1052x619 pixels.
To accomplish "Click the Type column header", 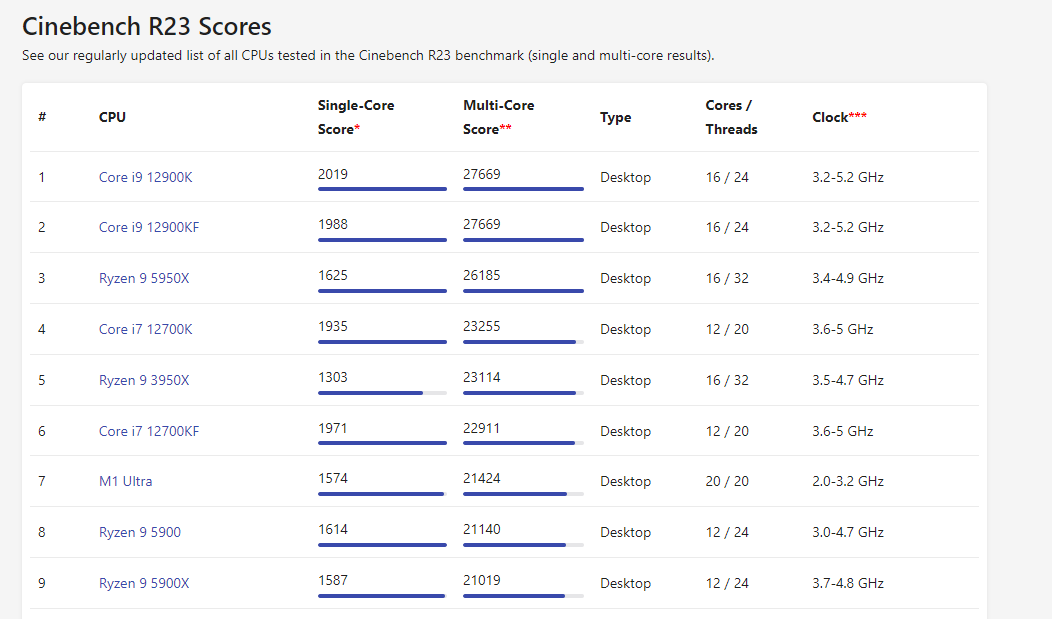I will click(x=615, y=117).
